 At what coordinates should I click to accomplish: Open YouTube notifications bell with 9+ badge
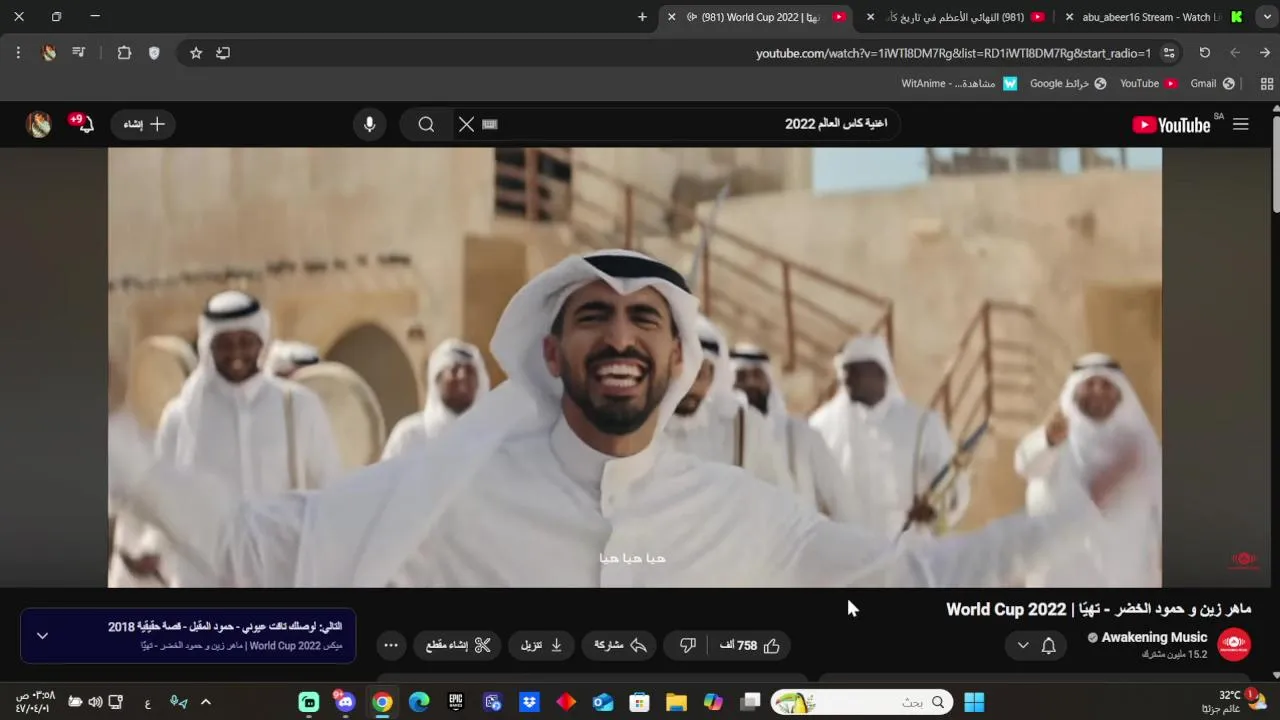pos(84,124)
